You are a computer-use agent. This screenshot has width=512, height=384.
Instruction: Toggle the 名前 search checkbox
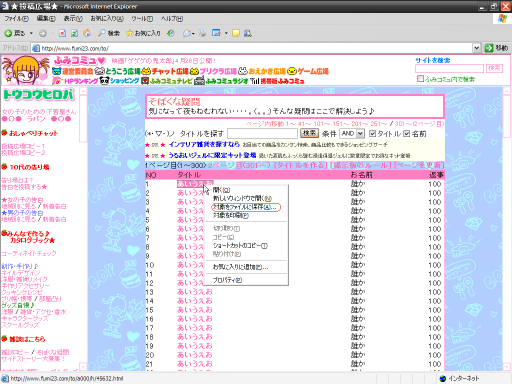[x=406, y=134]
